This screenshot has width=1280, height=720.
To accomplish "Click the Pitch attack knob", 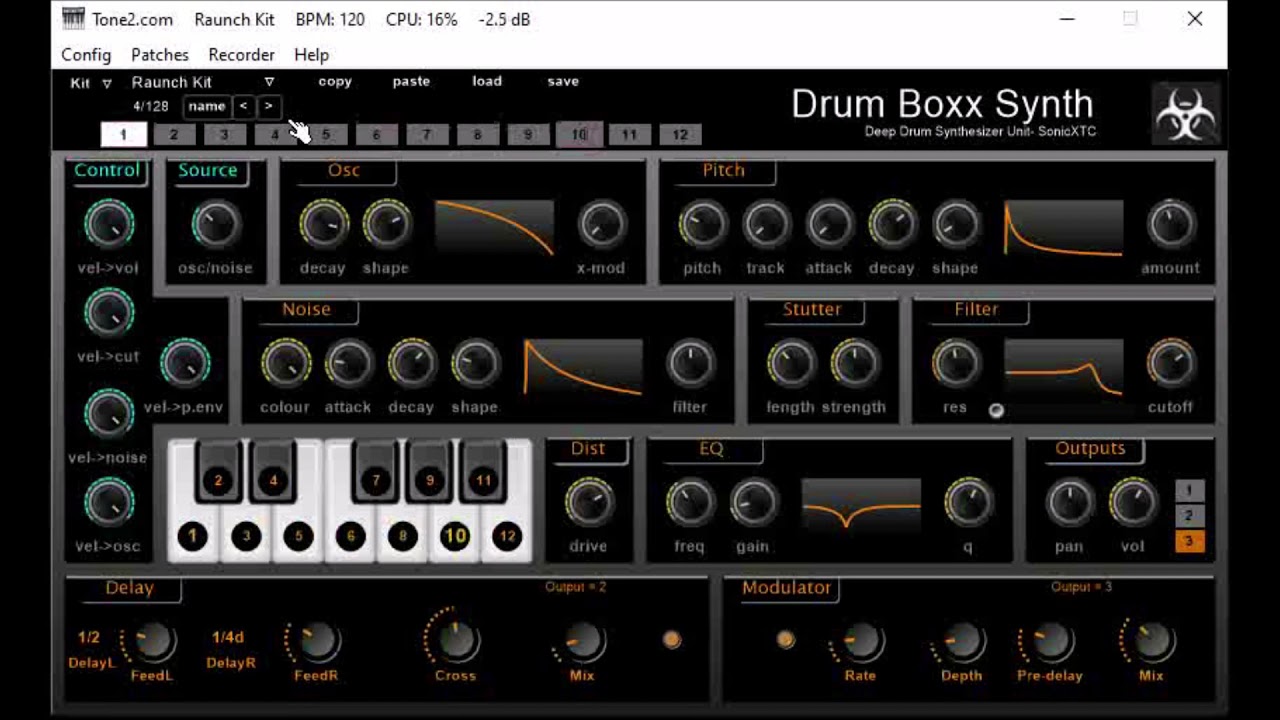I will point(828,224).
